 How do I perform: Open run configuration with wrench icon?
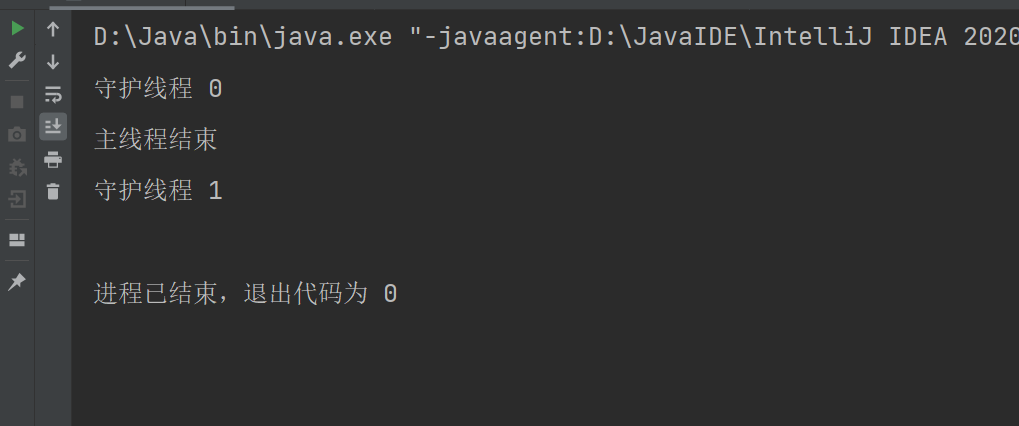[x=18, y=62]
